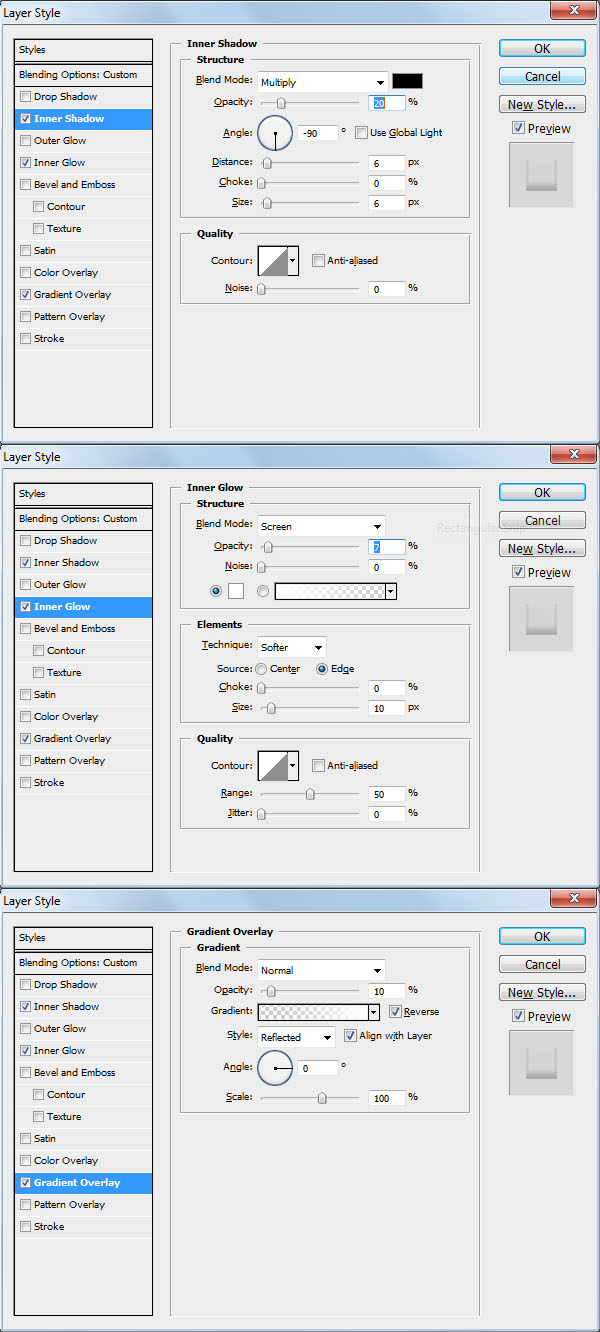Click OK in the Inner Glow dialog
Viewport: 600px width, 1332px height.
pyautogui.click(x=542, y=492)
